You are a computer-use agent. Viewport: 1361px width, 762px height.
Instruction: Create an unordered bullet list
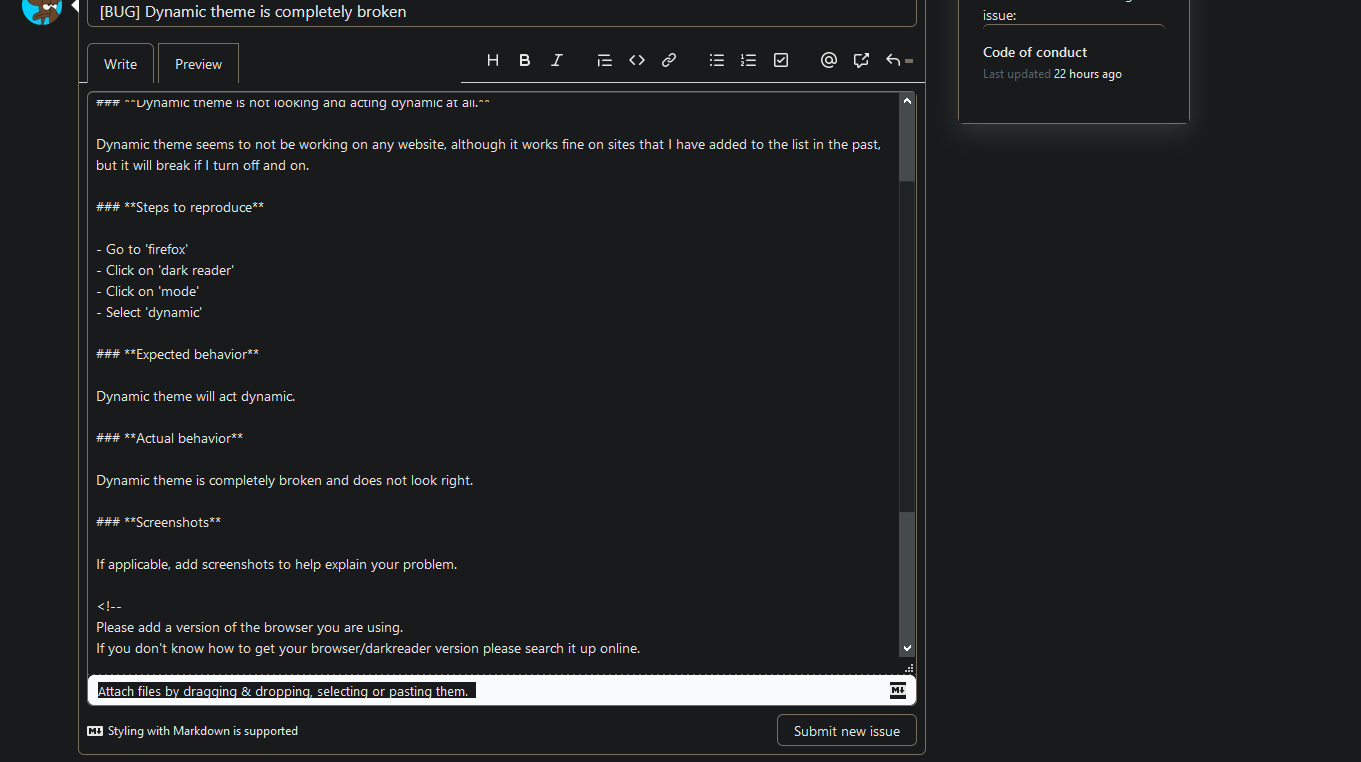pos(716,60)
